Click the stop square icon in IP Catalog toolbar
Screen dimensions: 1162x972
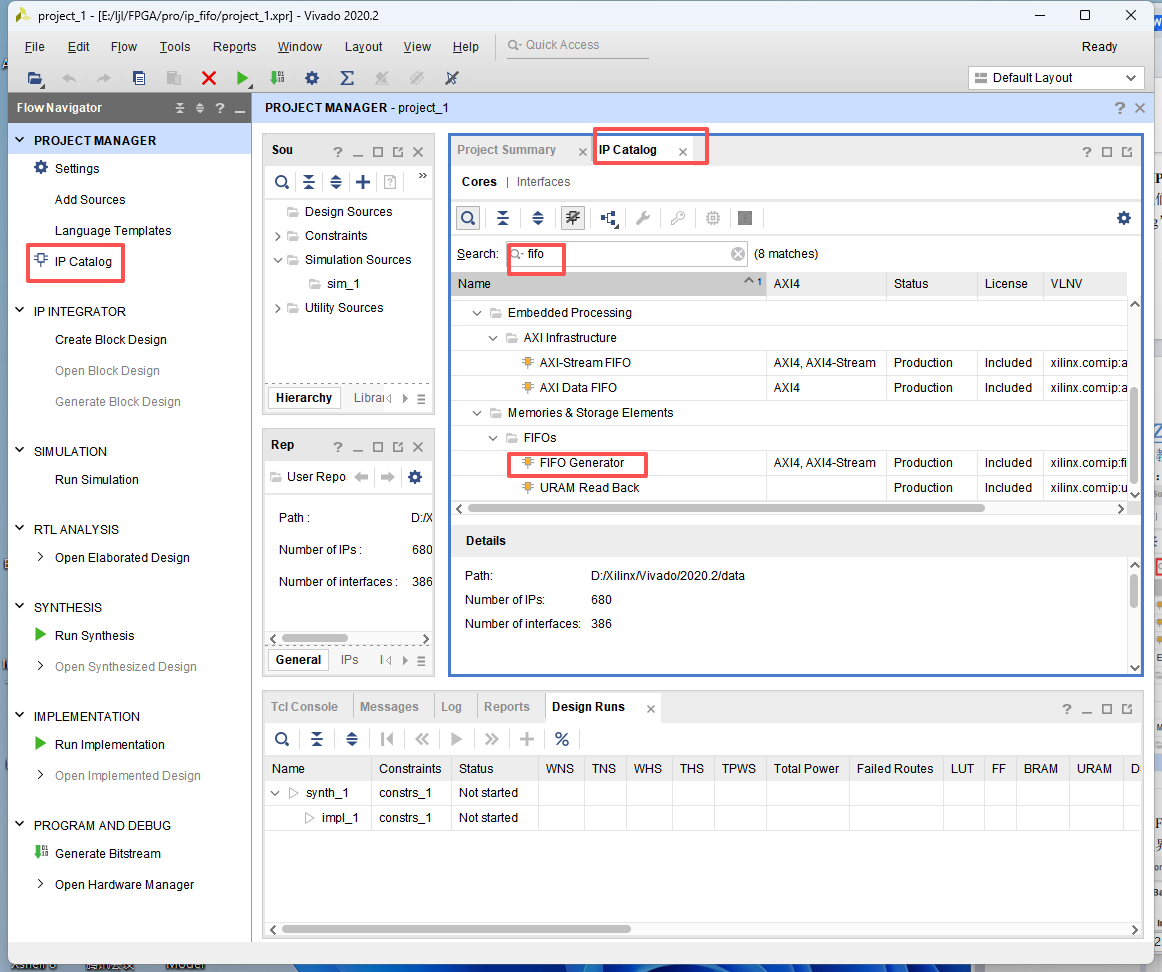pyautogui.click(x=746, y=218)
